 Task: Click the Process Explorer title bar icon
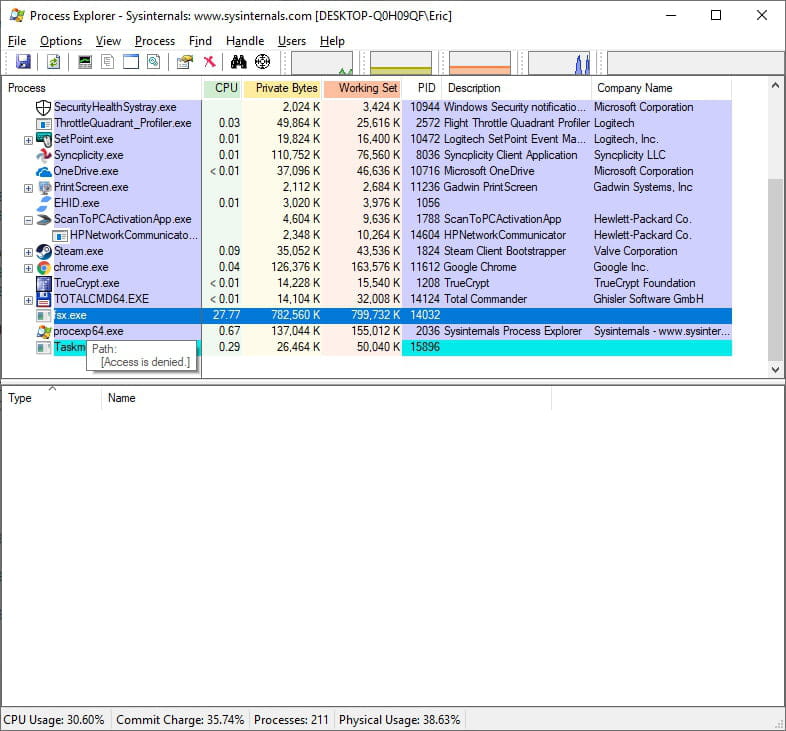click(x=17, y=15)
